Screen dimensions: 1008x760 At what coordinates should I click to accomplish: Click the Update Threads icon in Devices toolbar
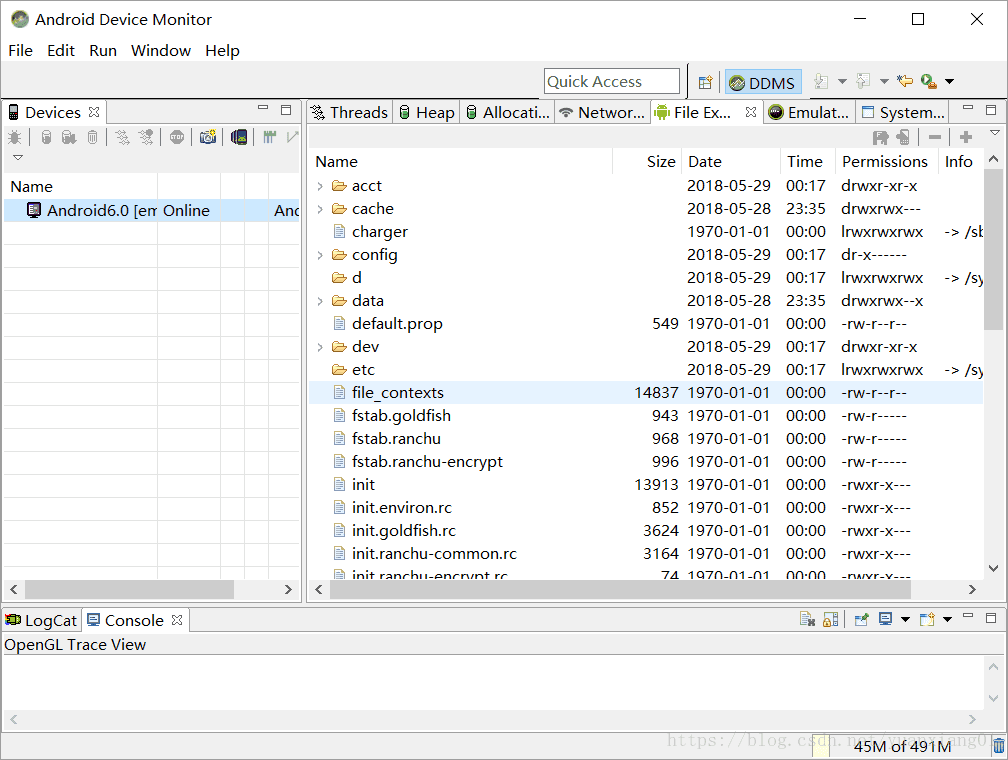tap(122, 137)
